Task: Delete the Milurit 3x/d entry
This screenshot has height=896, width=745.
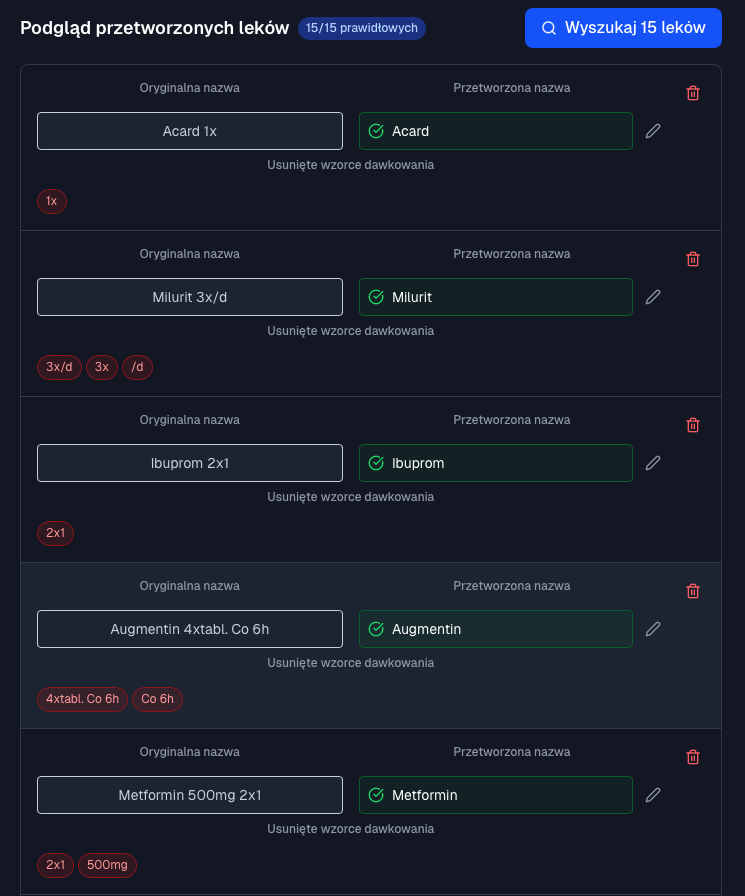Action: pos(693,259)
